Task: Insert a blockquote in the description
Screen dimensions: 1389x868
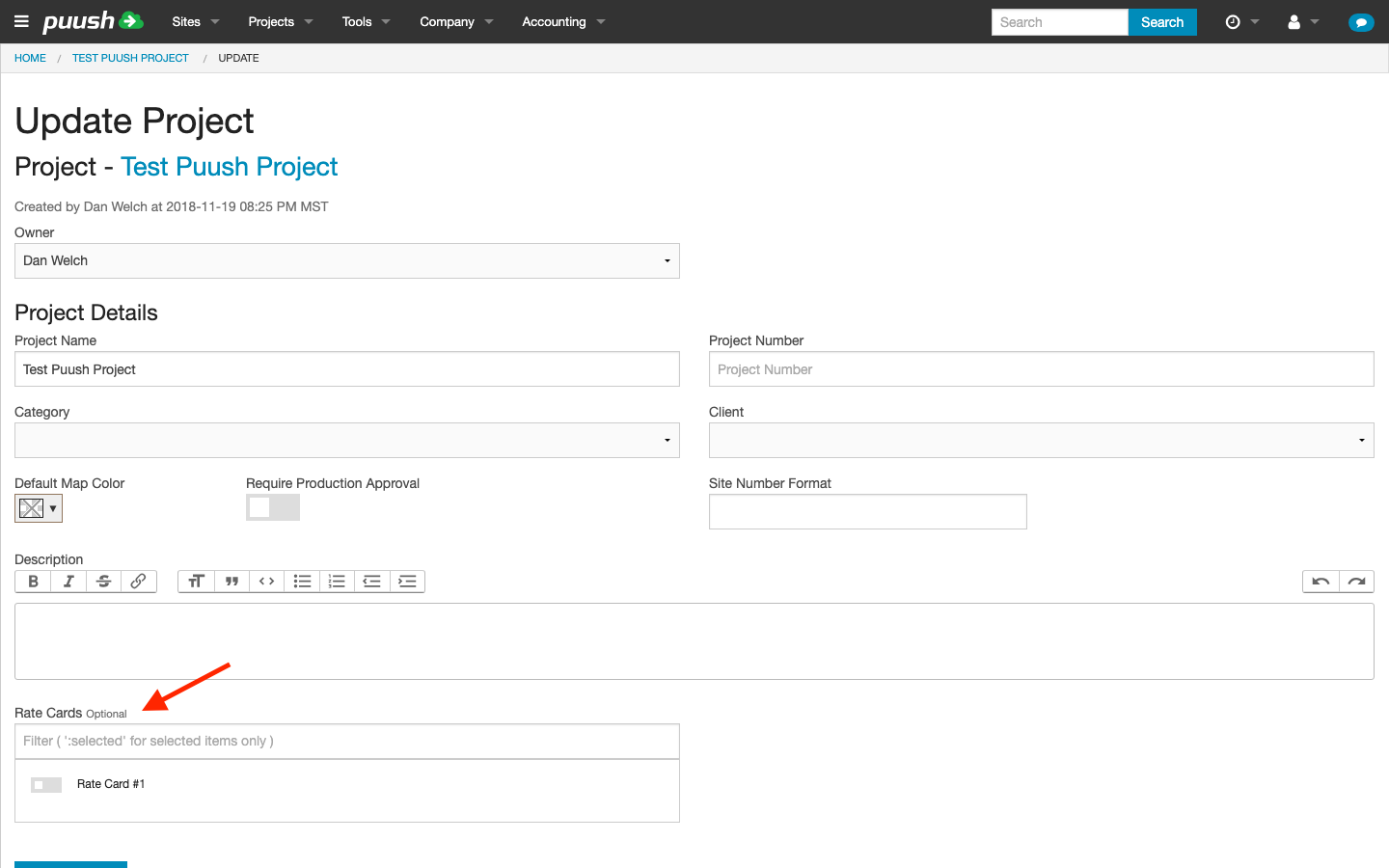Action: [x=231, y=581]
